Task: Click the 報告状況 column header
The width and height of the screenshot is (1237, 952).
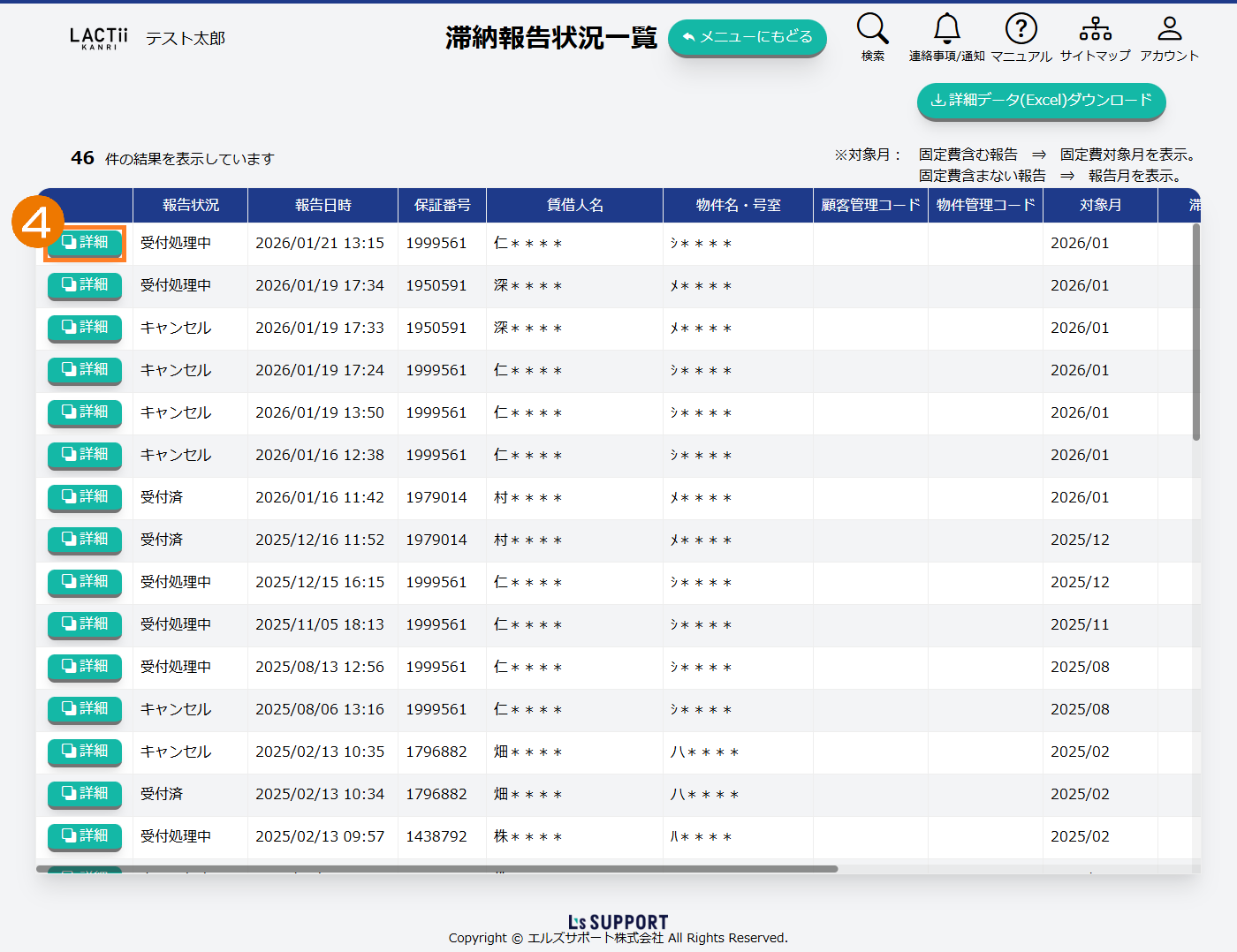Action: [x=190, y=205]
